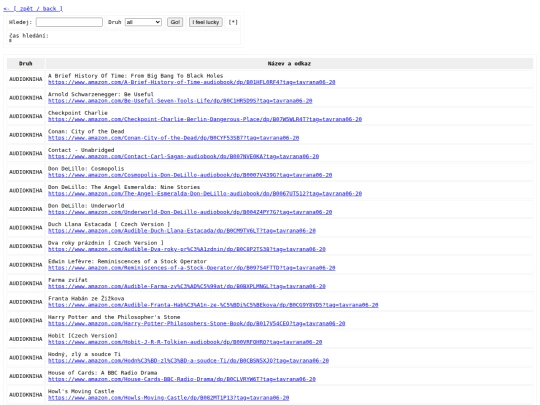
Task: Open the Harry Potter Philosophers Stone link
Action: pos(197,324)
